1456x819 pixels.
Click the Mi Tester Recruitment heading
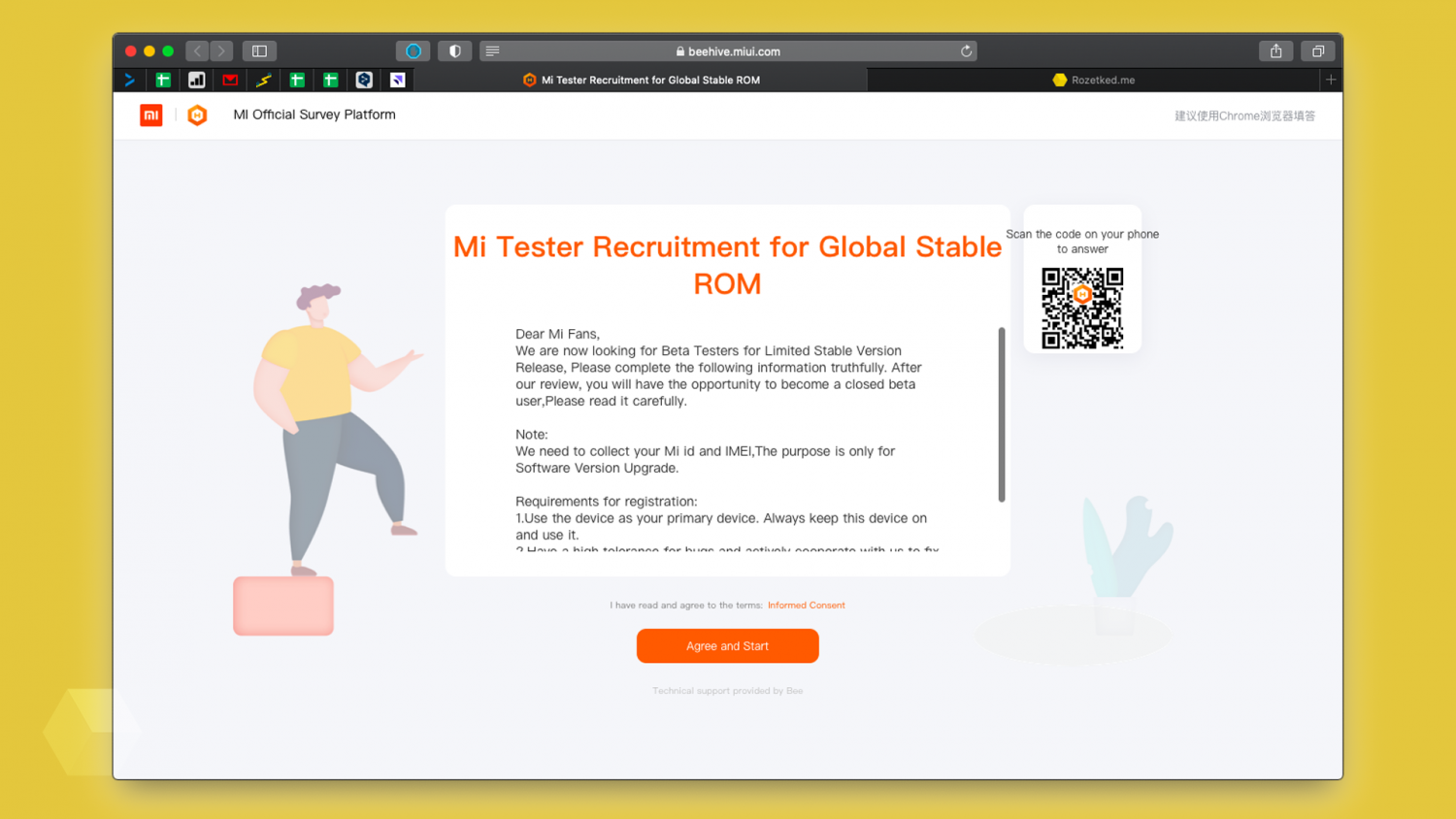click(x=727, y=265)
